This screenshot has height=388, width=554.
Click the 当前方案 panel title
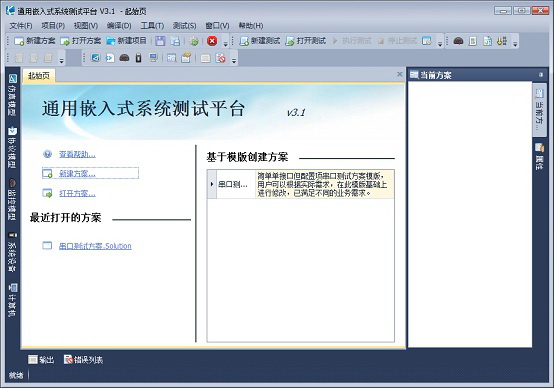coord(436,75)
